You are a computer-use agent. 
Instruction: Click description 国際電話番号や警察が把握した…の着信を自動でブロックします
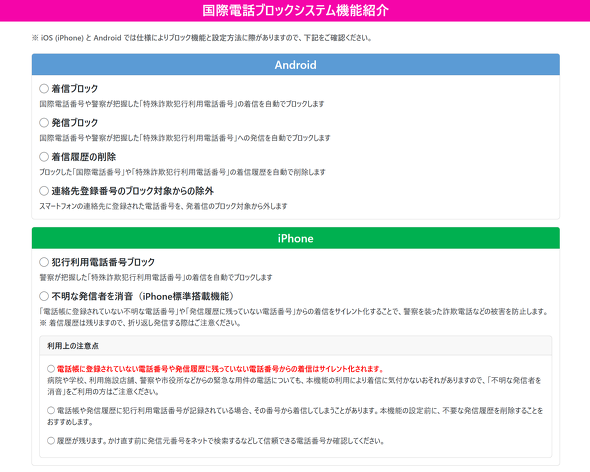[x=182, y=104]
